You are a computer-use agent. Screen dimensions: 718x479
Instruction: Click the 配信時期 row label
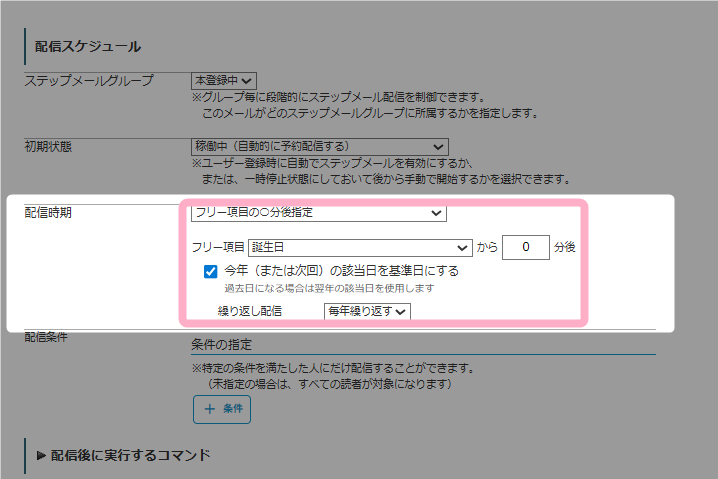tap(48, 213)
